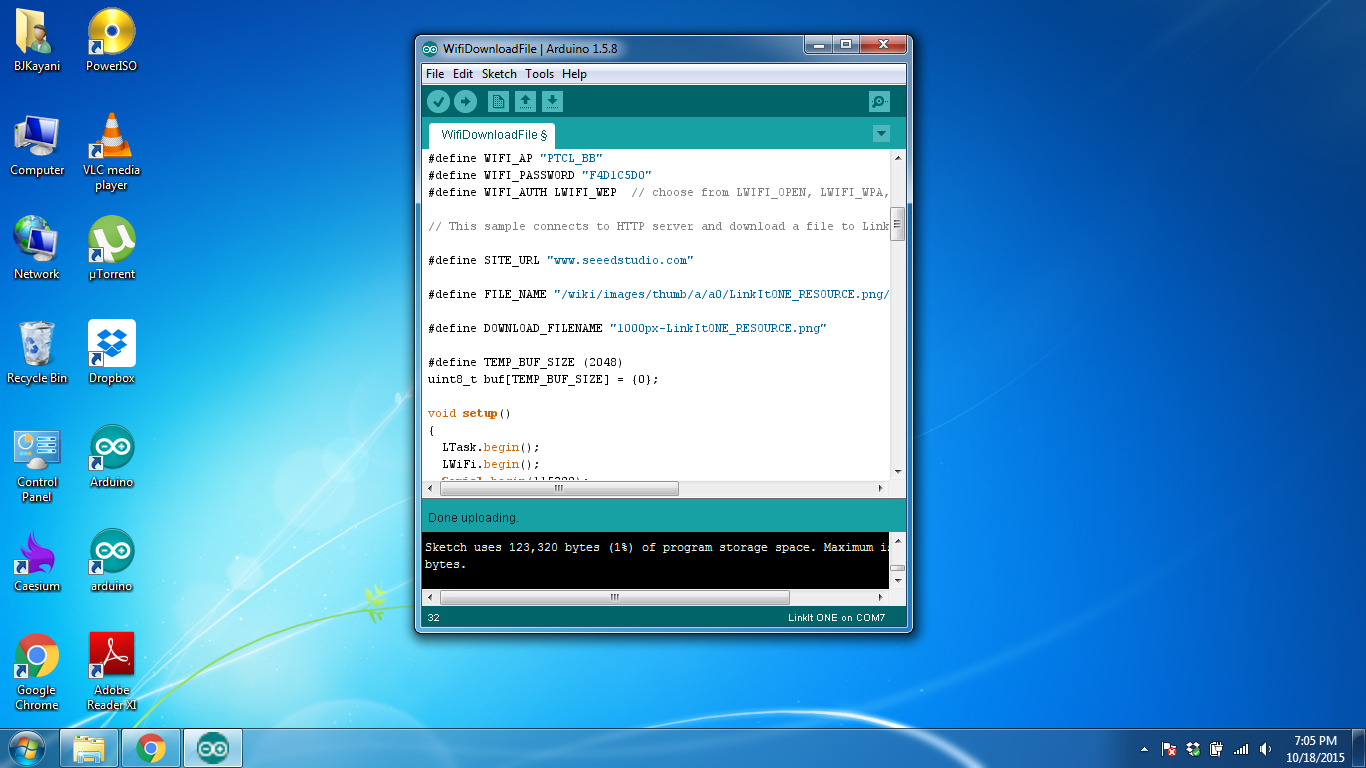
Task: Open the Edit menu
Action: coord(463,74)
